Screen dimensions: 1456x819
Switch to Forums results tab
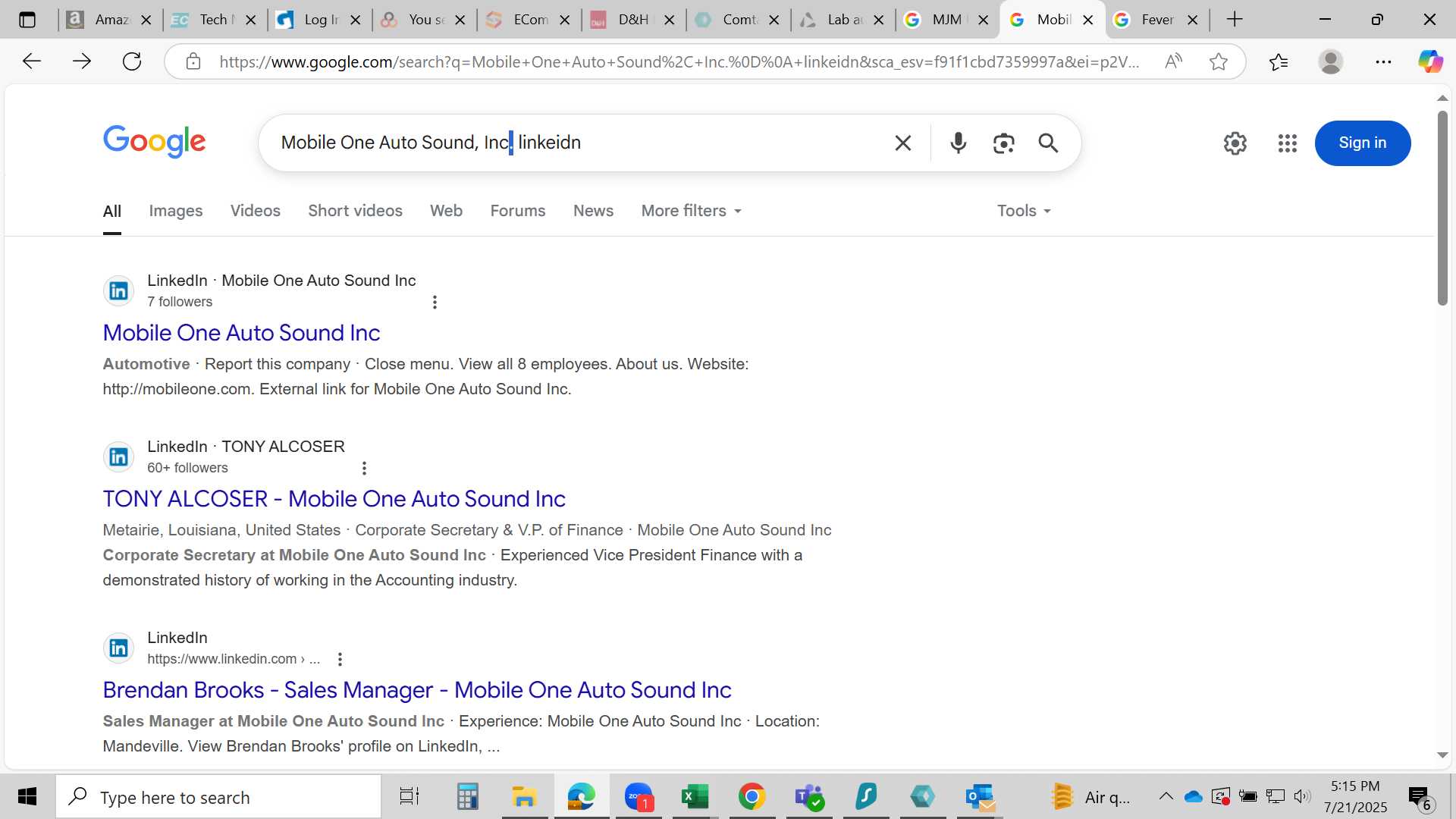[517, 211]
